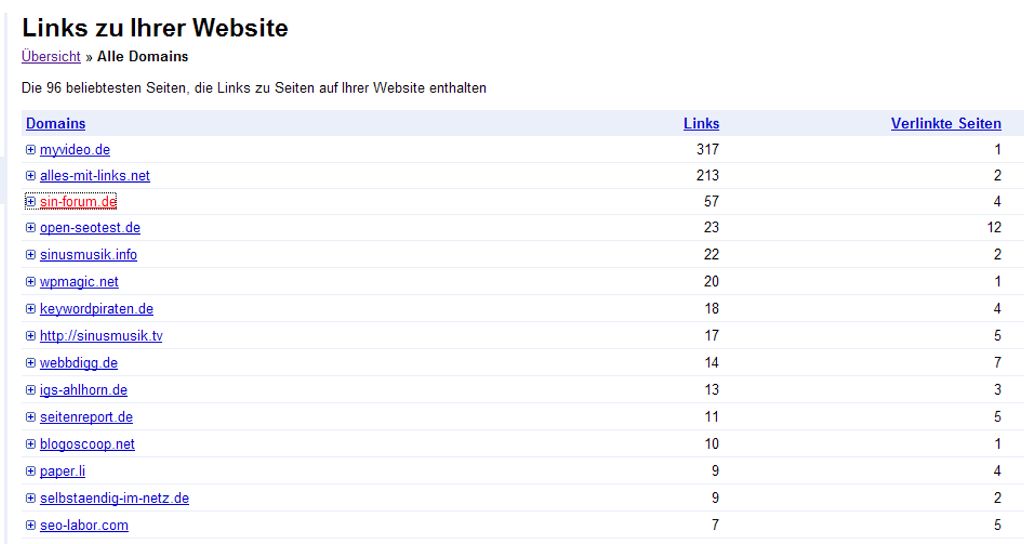Expand the wpmagic.net row
1024x544 pixels.
pyautogui.click(x=31, y=282)
